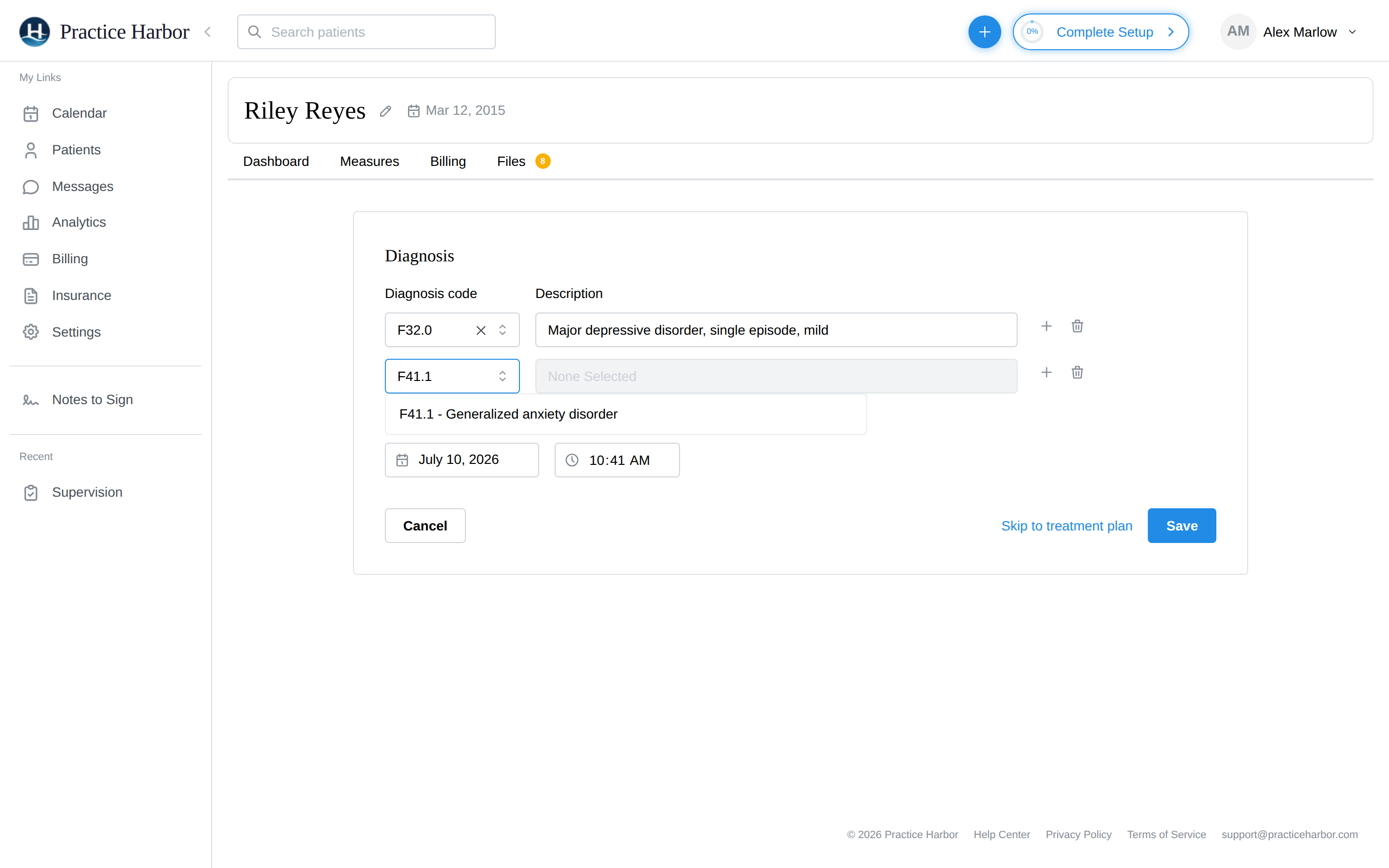Clear the F32.0 diagnosis code
The image size is (1389, 868).
coord(481,330)
